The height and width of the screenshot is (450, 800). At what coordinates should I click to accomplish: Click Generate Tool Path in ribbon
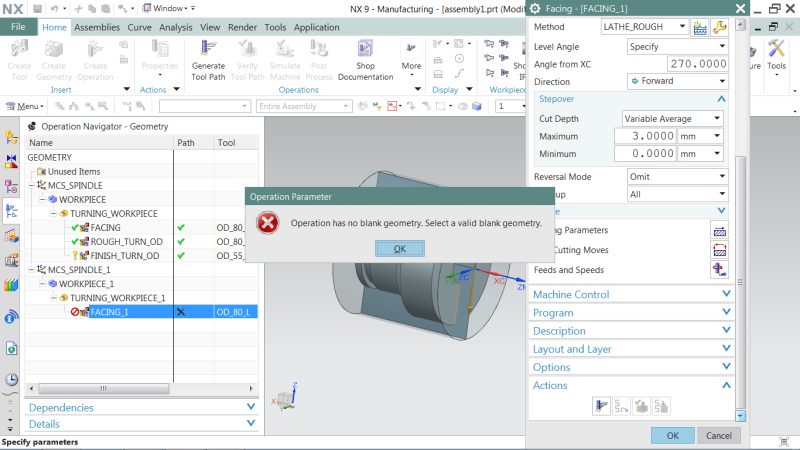click(x=208, y=60)
